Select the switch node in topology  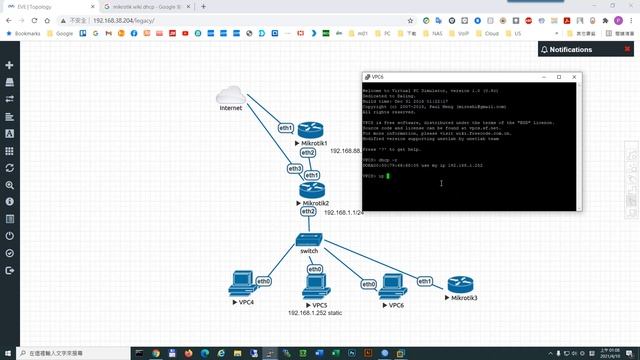pyautogui.click(x=309, y=240)
